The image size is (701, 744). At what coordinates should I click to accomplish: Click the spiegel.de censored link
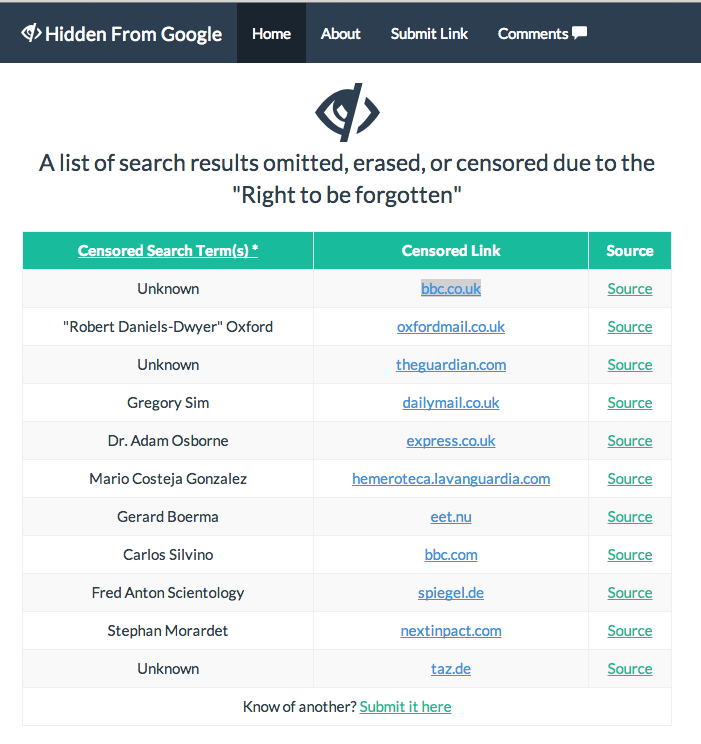click(451, 593)
